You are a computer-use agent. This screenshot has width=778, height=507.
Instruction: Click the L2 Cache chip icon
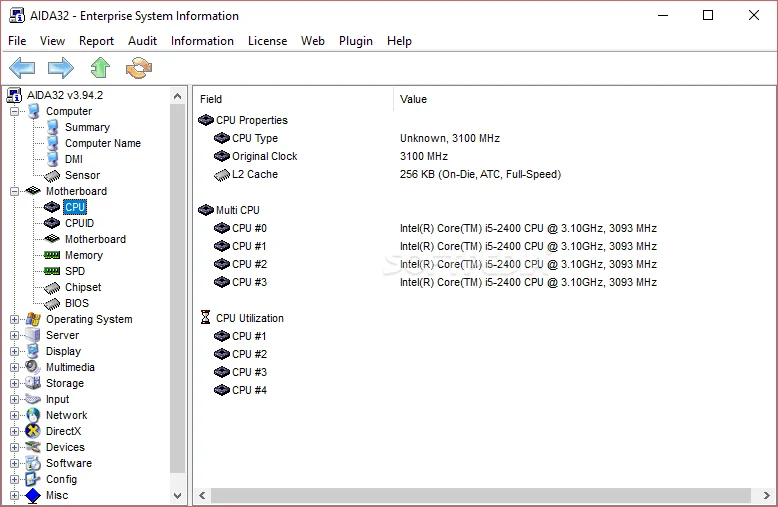[x=222, y=175]
